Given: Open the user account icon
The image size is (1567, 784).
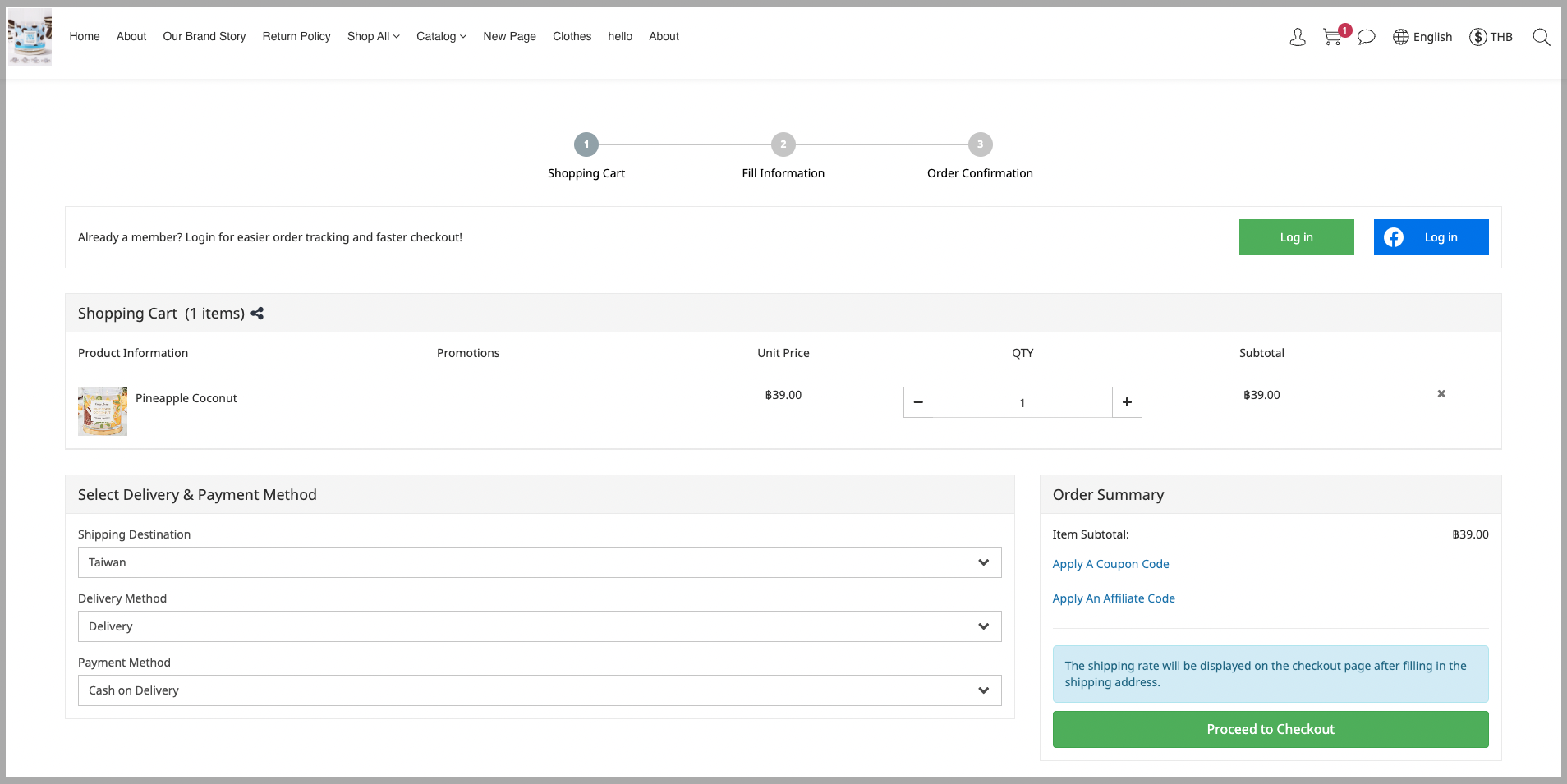Looking at the screenshot, I should pos(1298,37).
